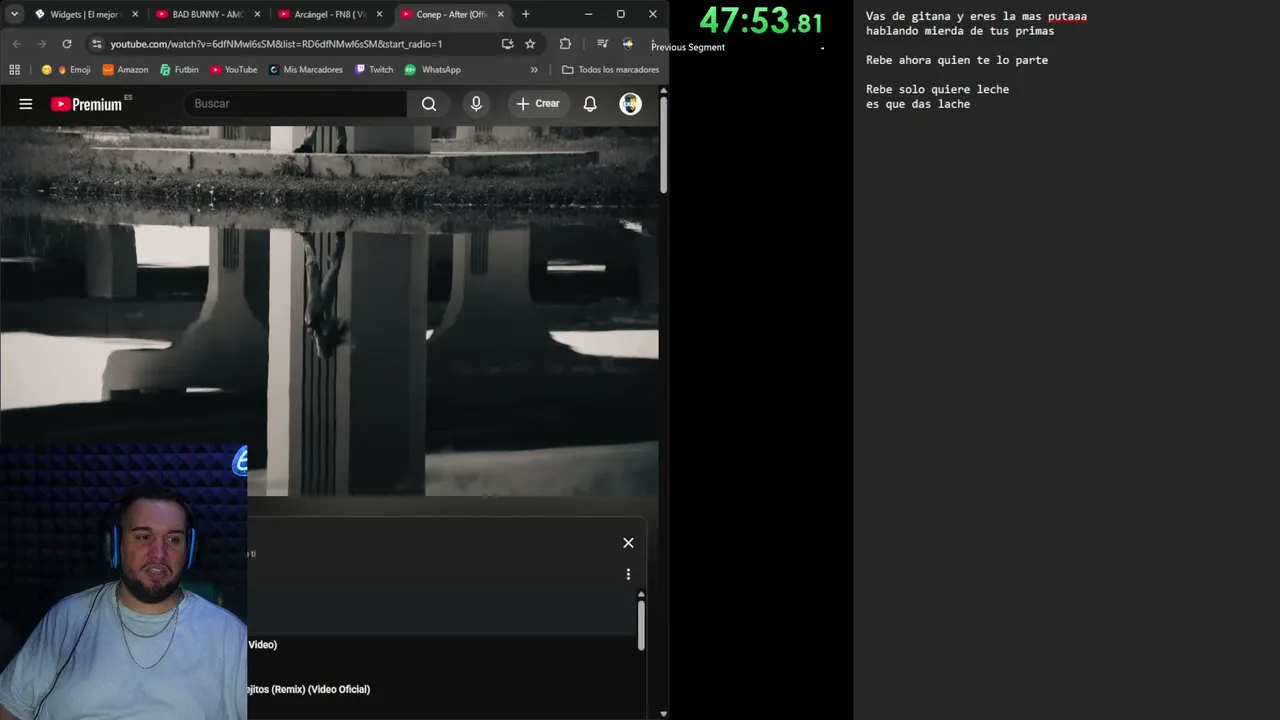Select the Conep - After tab
The image size is (1280, 720).
click(452, 14)
